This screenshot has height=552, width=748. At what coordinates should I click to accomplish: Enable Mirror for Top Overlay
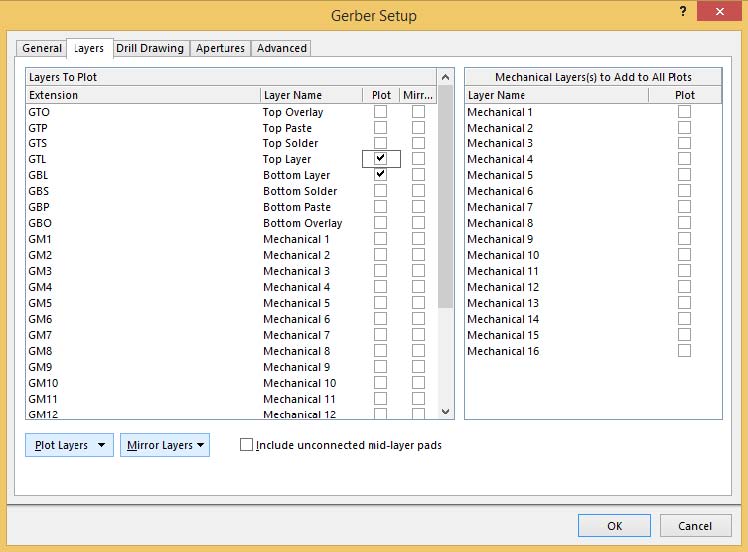(418, 112)
